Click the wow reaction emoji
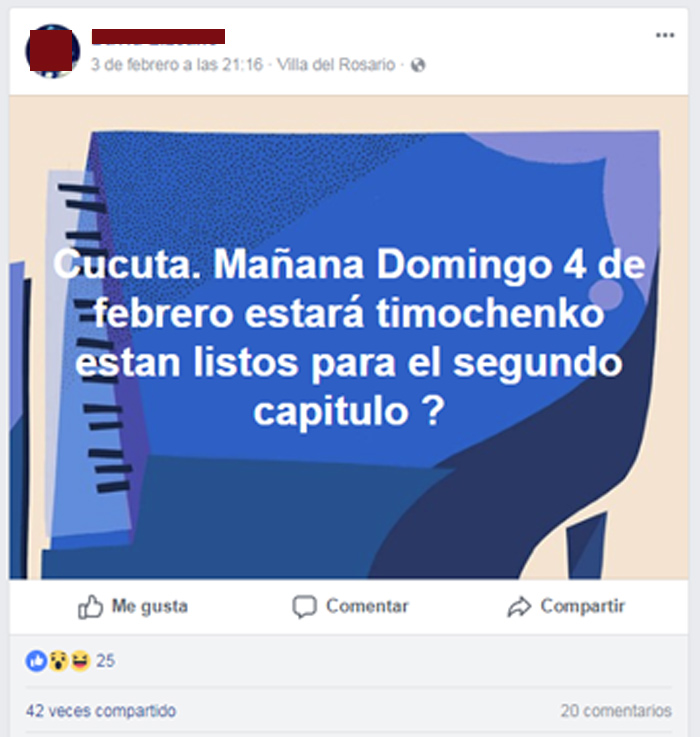 [x=58, y=661]
